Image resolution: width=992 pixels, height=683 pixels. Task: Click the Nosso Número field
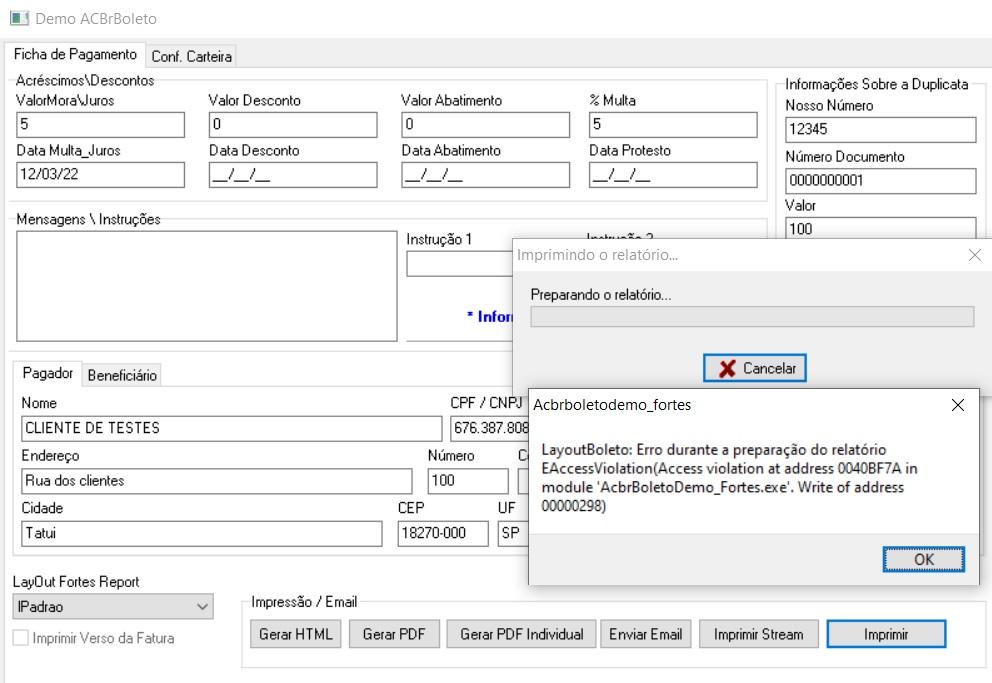pos(881,130)
